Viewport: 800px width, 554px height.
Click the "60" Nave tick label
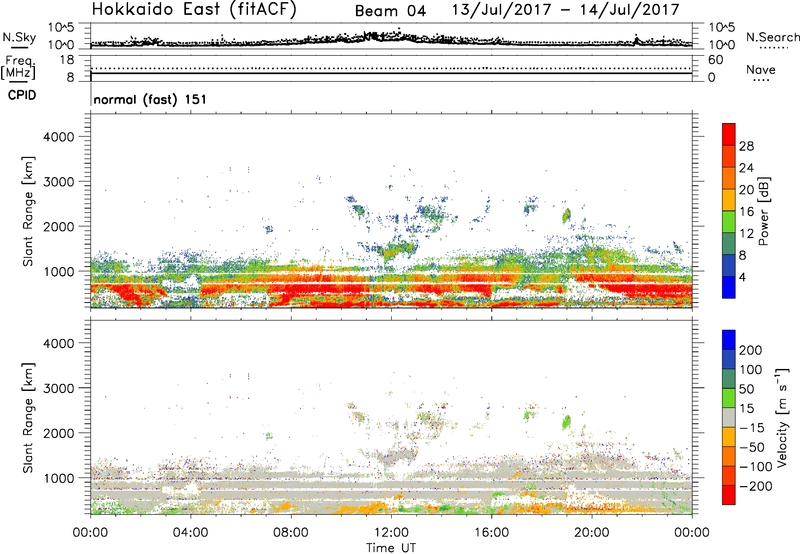pos(716,60)
